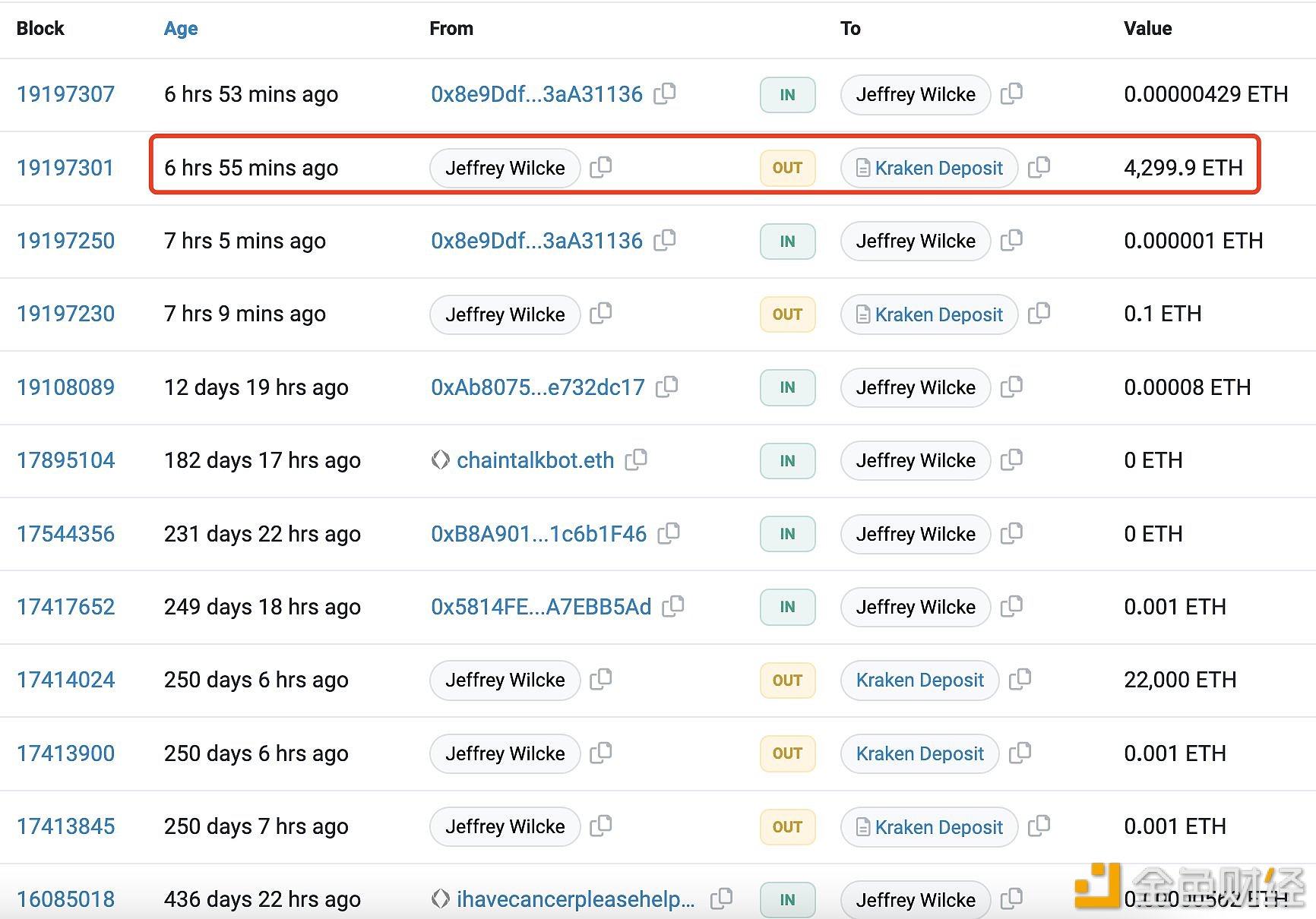Open address 0xB8A901...1c6b1F46
The height and width of the screenshot is (919, 1316).
[x=539, y=534]
